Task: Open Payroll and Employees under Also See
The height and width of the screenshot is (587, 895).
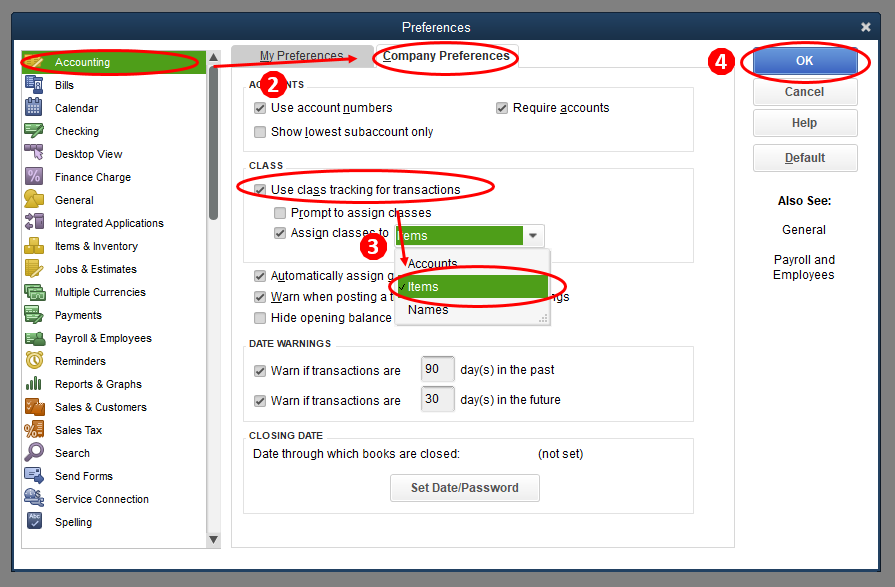Action: (x=804, y=267)
